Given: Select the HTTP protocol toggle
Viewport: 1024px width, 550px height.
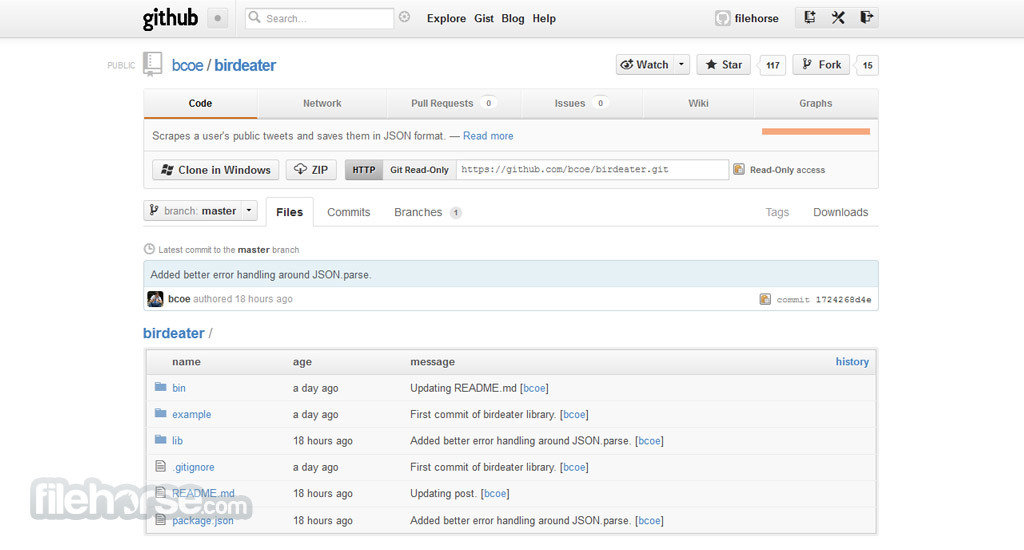Looking at the screenshot, I should point(364,170).
